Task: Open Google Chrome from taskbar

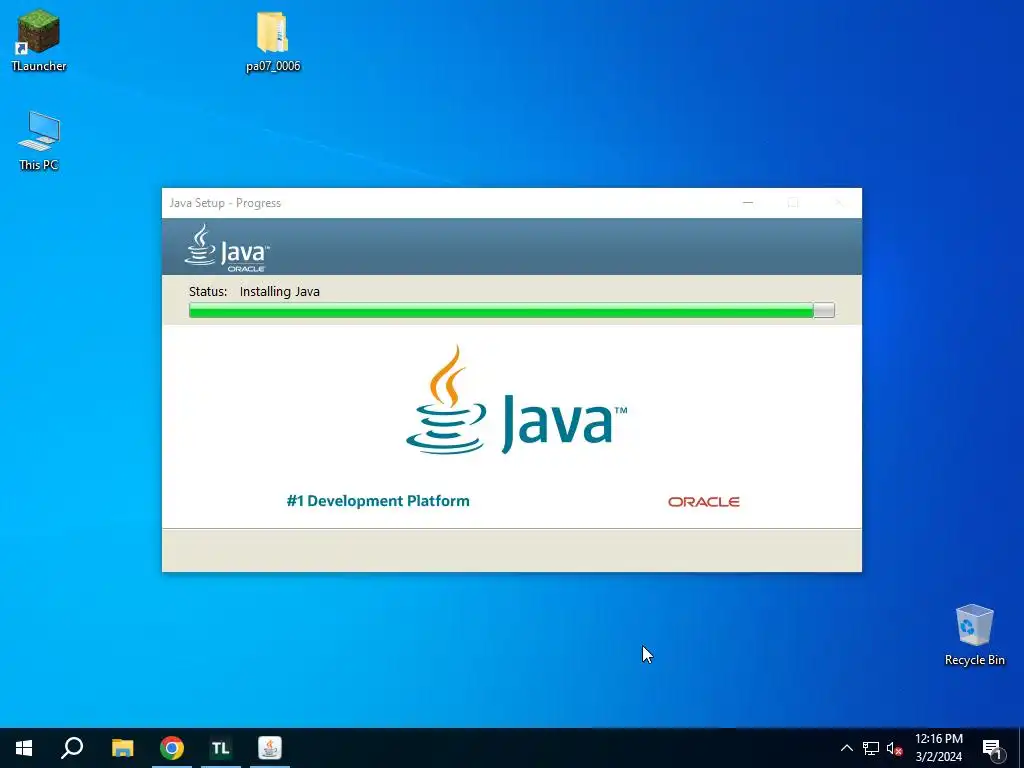Action: tap(172, 748)
